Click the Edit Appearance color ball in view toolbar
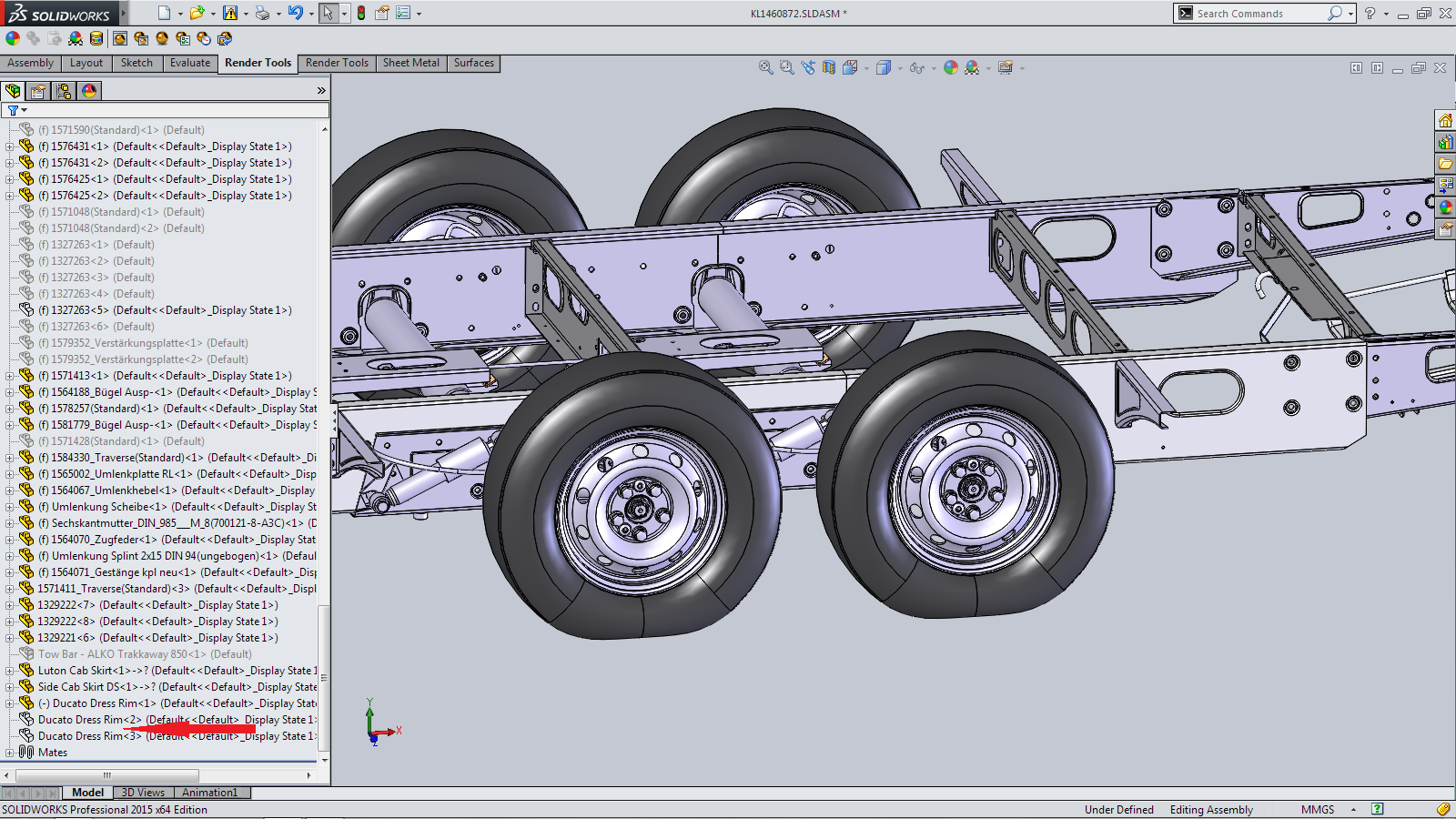The image size is (1456, 819). pos(951,68)
